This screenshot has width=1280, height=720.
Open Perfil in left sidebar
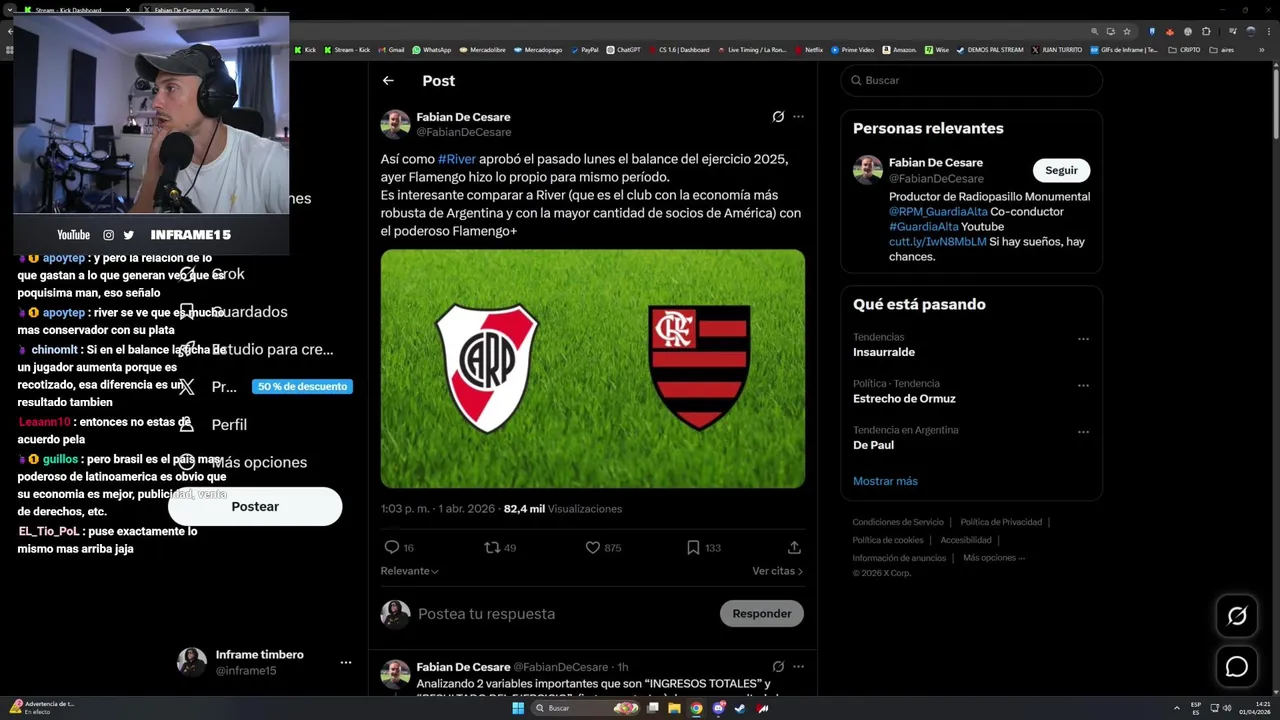pos(213,425)
